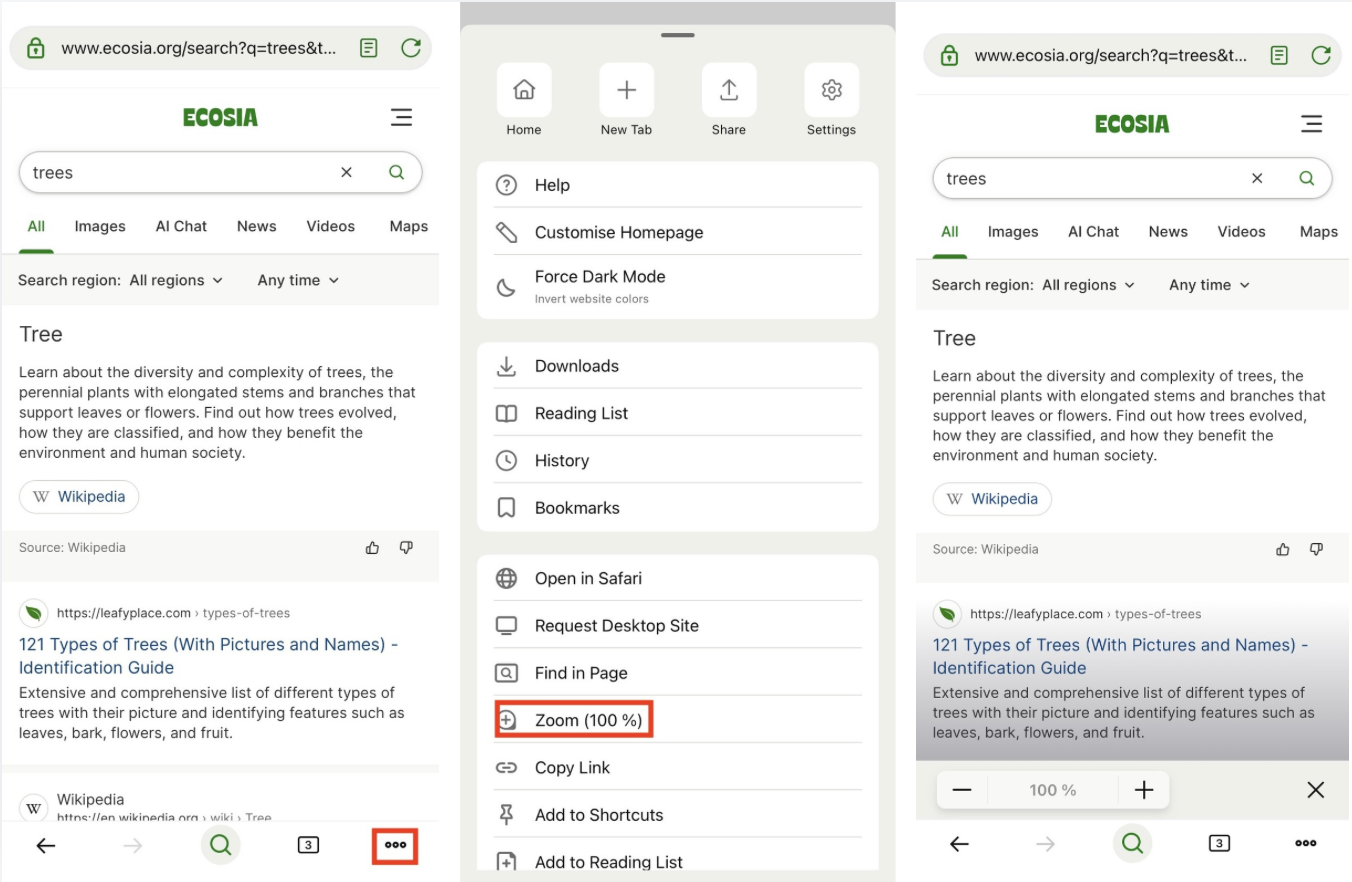Switch to Videos tab in right screen
Image resolution: width=1352 pixels, height=882 pixels.
point(1242,232)
